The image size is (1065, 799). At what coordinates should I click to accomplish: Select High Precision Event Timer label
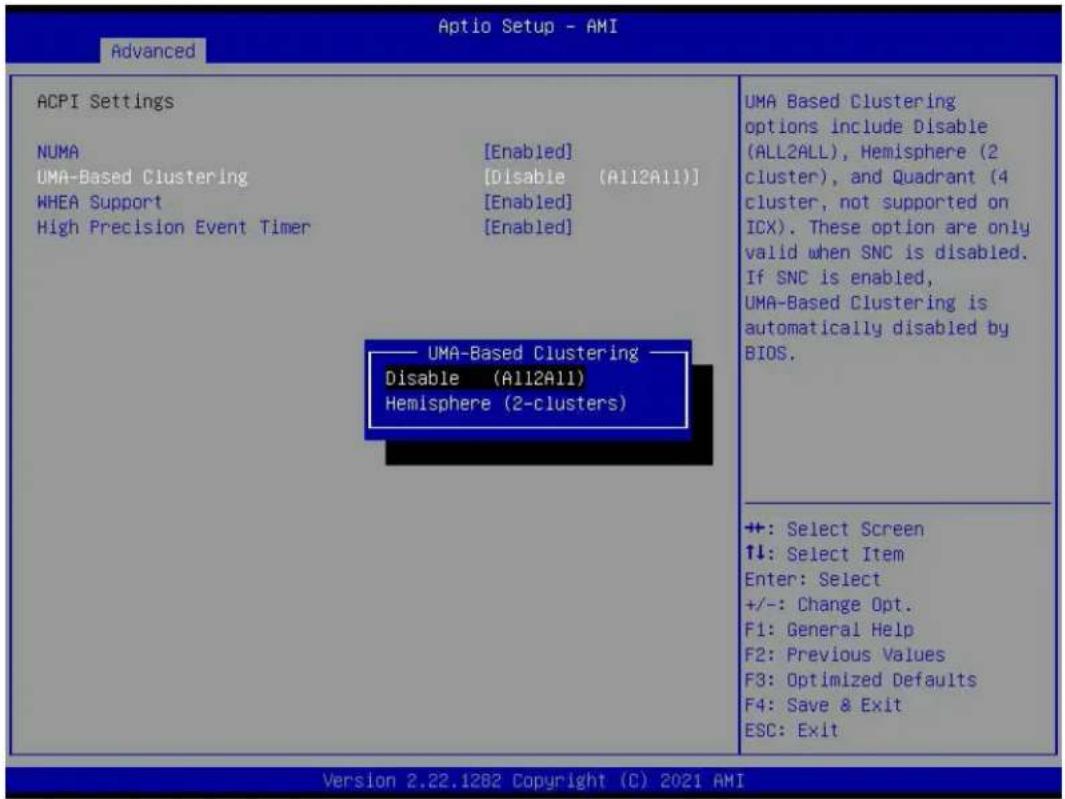[x=174, y=228]
